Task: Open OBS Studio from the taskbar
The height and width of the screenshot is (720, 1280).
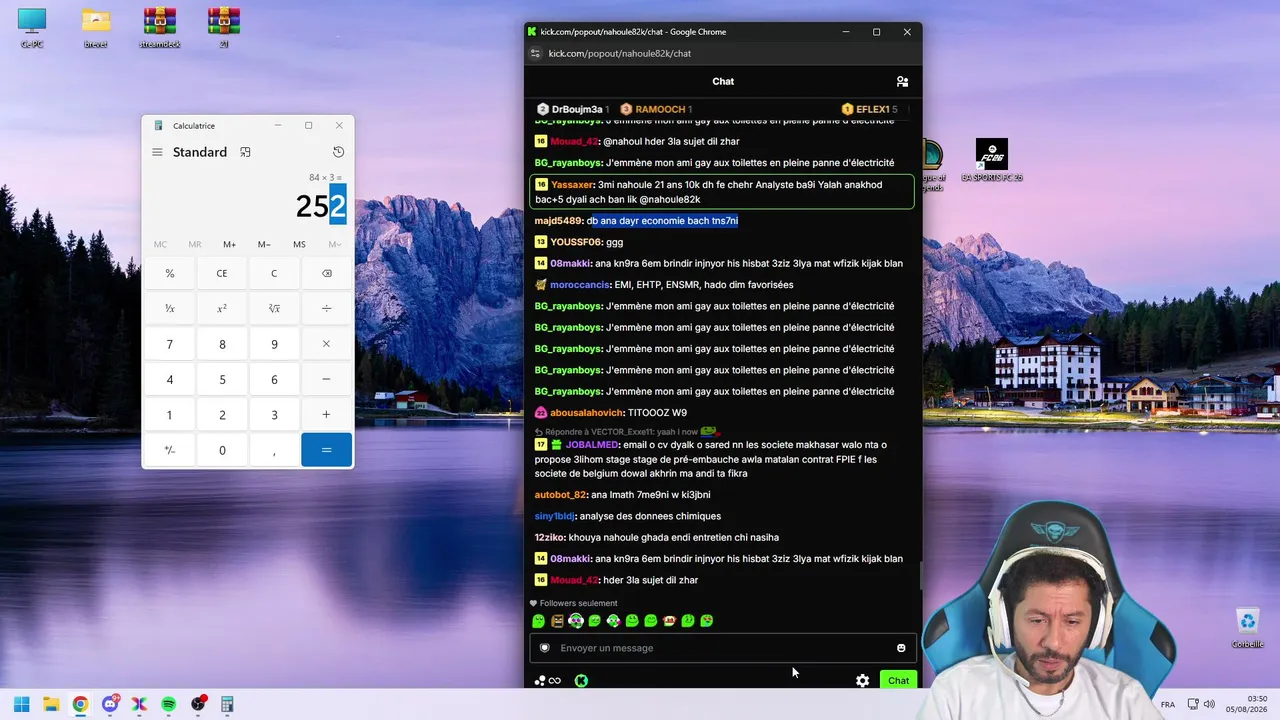Action: tap(198, 704)
